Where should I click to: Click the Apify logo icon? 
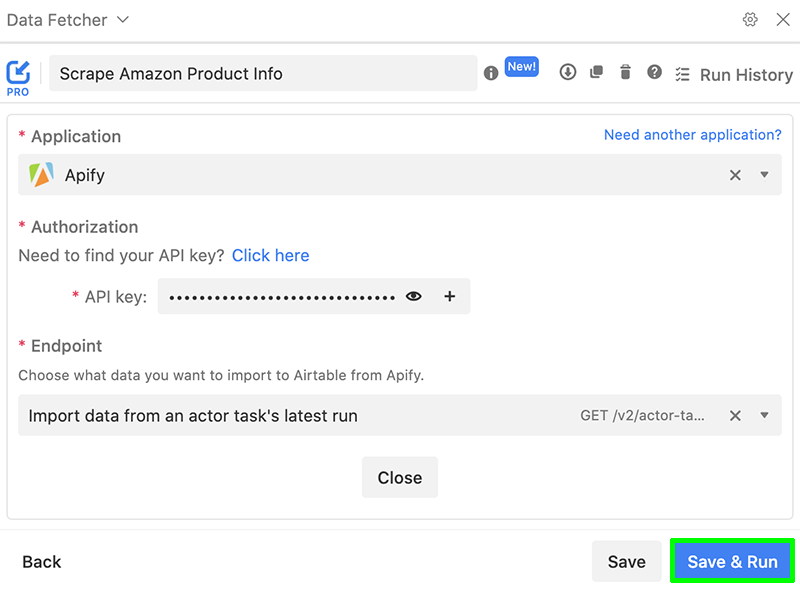[41, 175]
